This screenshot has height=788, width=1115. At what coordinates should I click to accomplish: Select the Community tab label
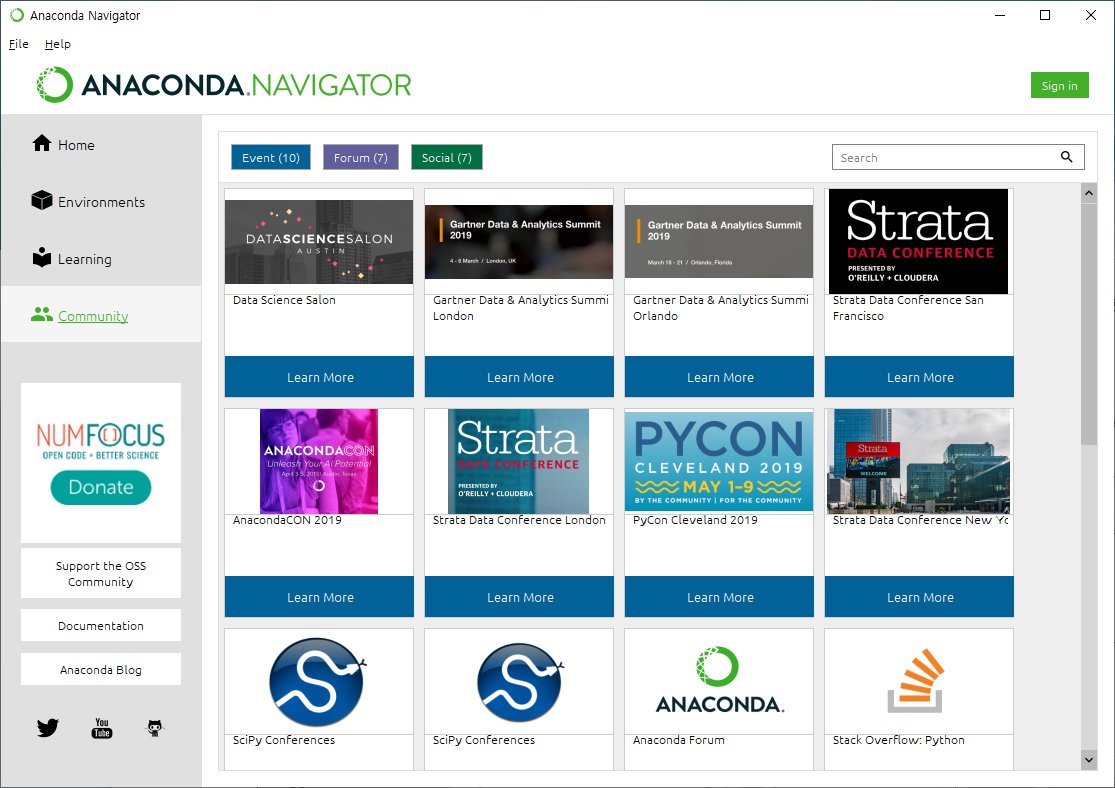[x=93, y=316]
